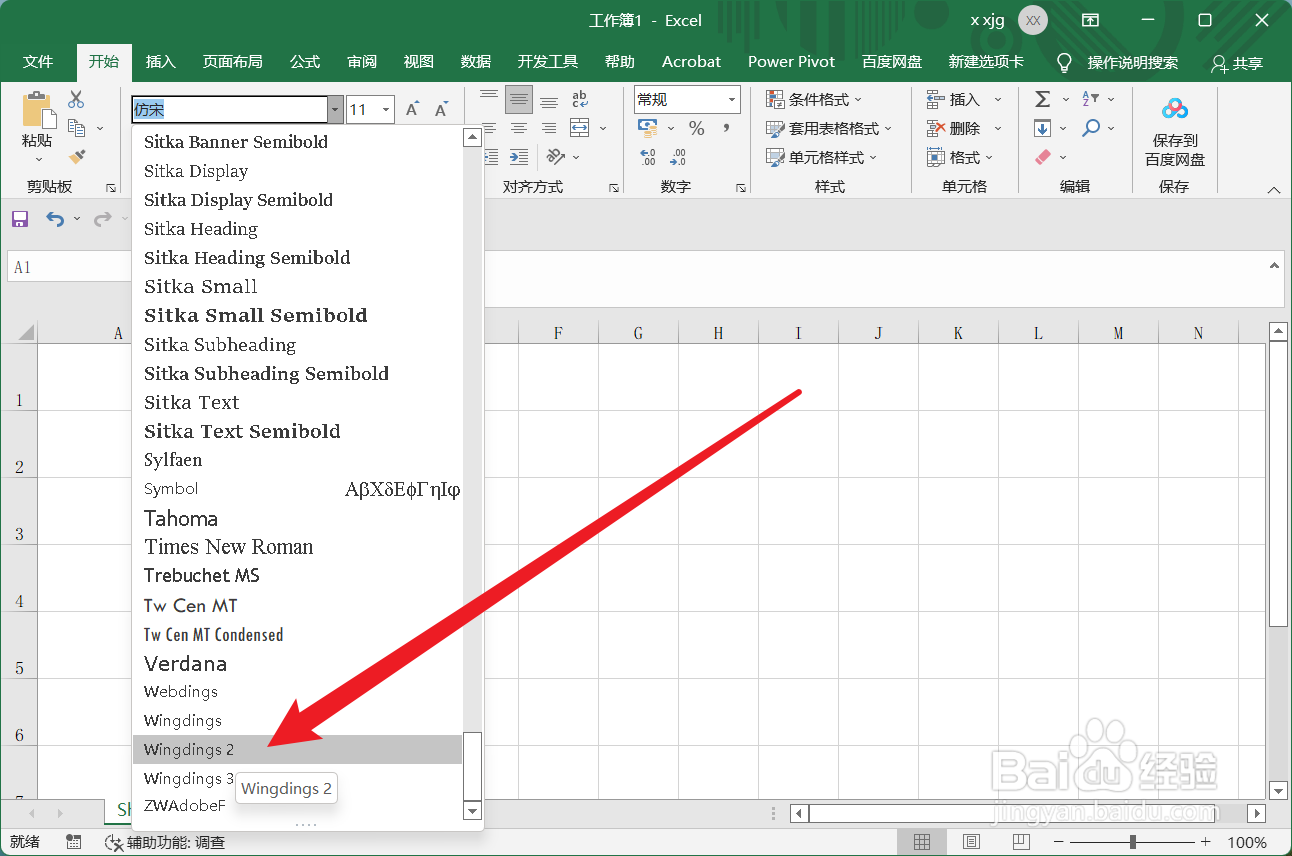Open the font size dropdown

[x=386, y=110]
